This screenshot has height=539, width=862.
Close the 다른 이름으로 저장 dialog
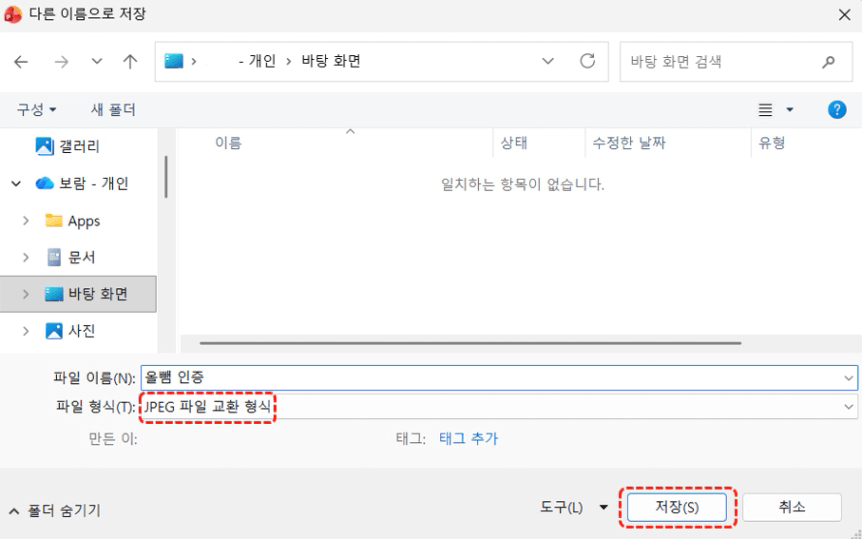click(844, 14)
